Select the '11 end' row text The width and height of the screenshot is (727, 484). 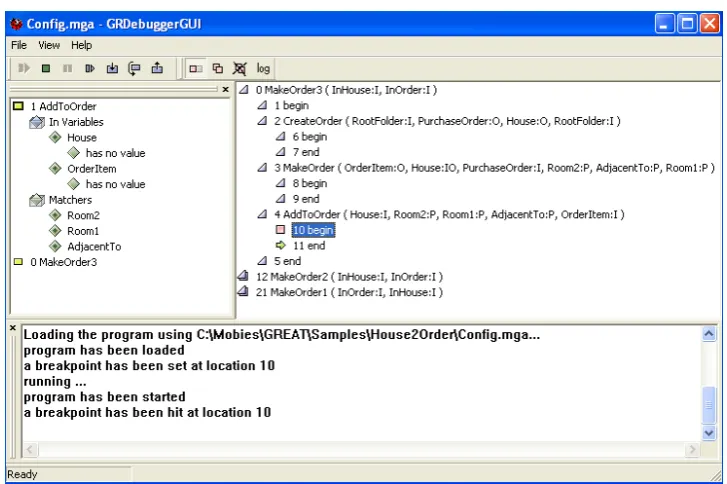click(309, 246)
